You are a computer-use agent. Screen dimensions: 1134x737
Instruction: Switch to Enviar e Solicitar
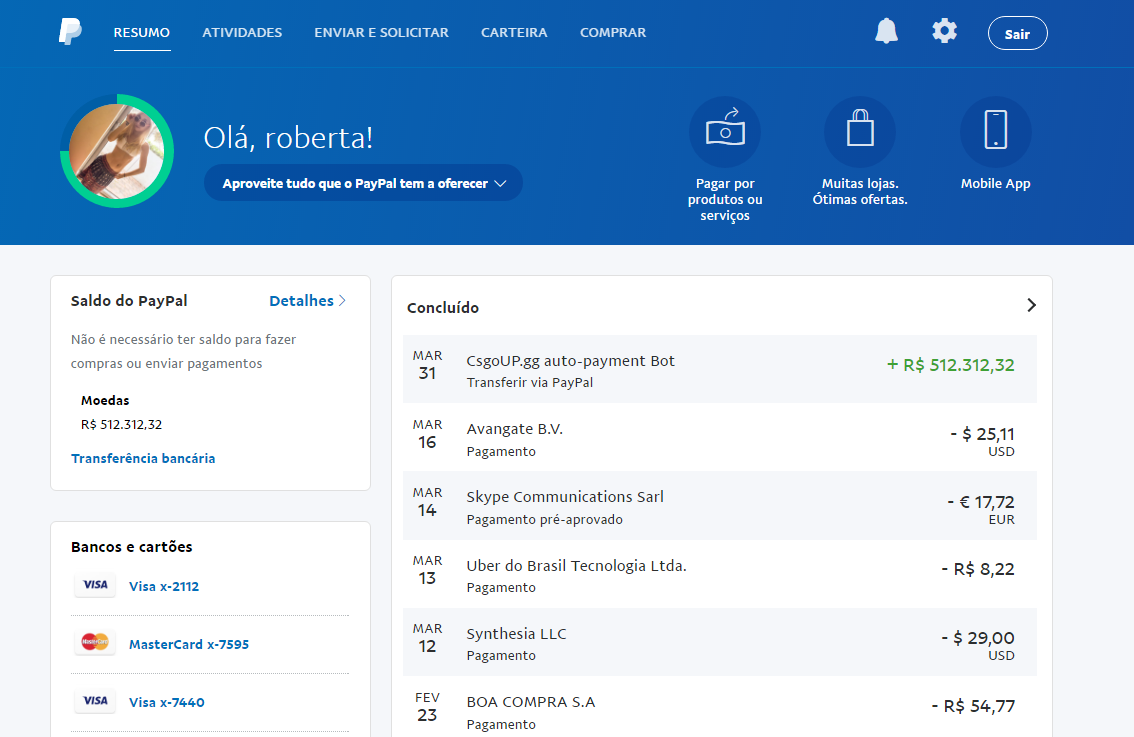381,33
